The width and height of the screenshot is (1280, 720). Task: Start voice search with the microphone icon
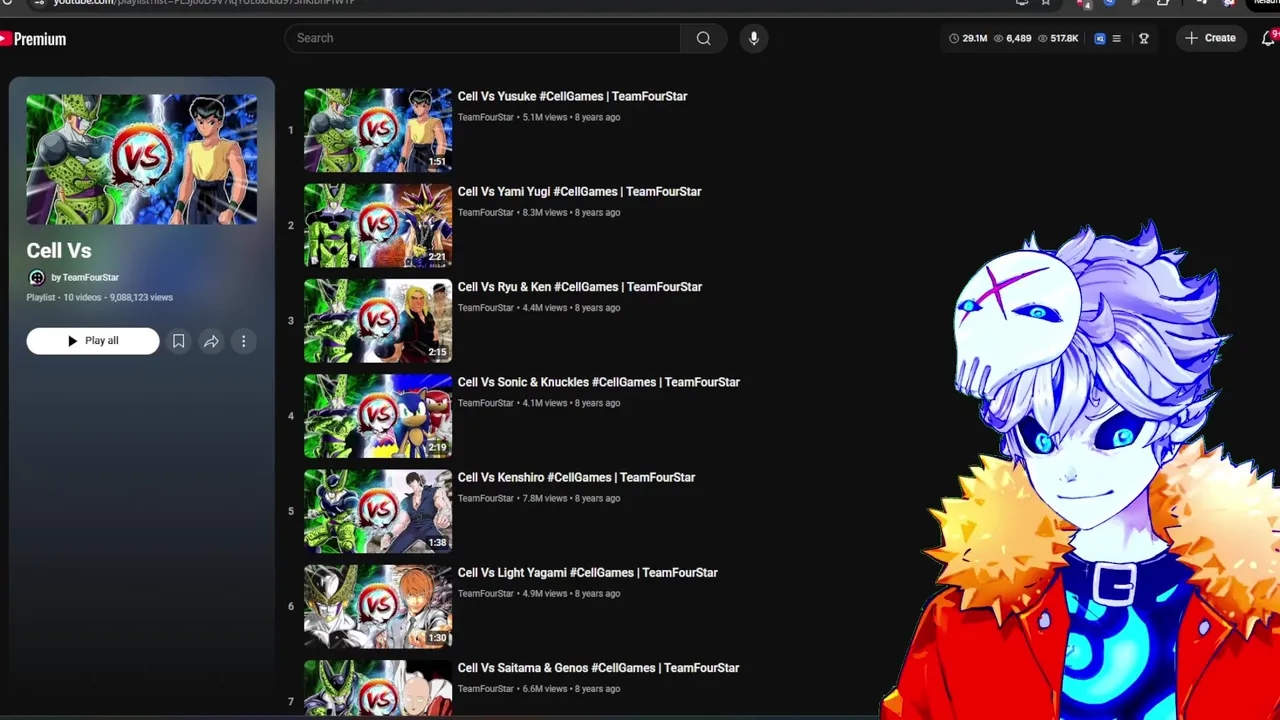coord(754,38)
